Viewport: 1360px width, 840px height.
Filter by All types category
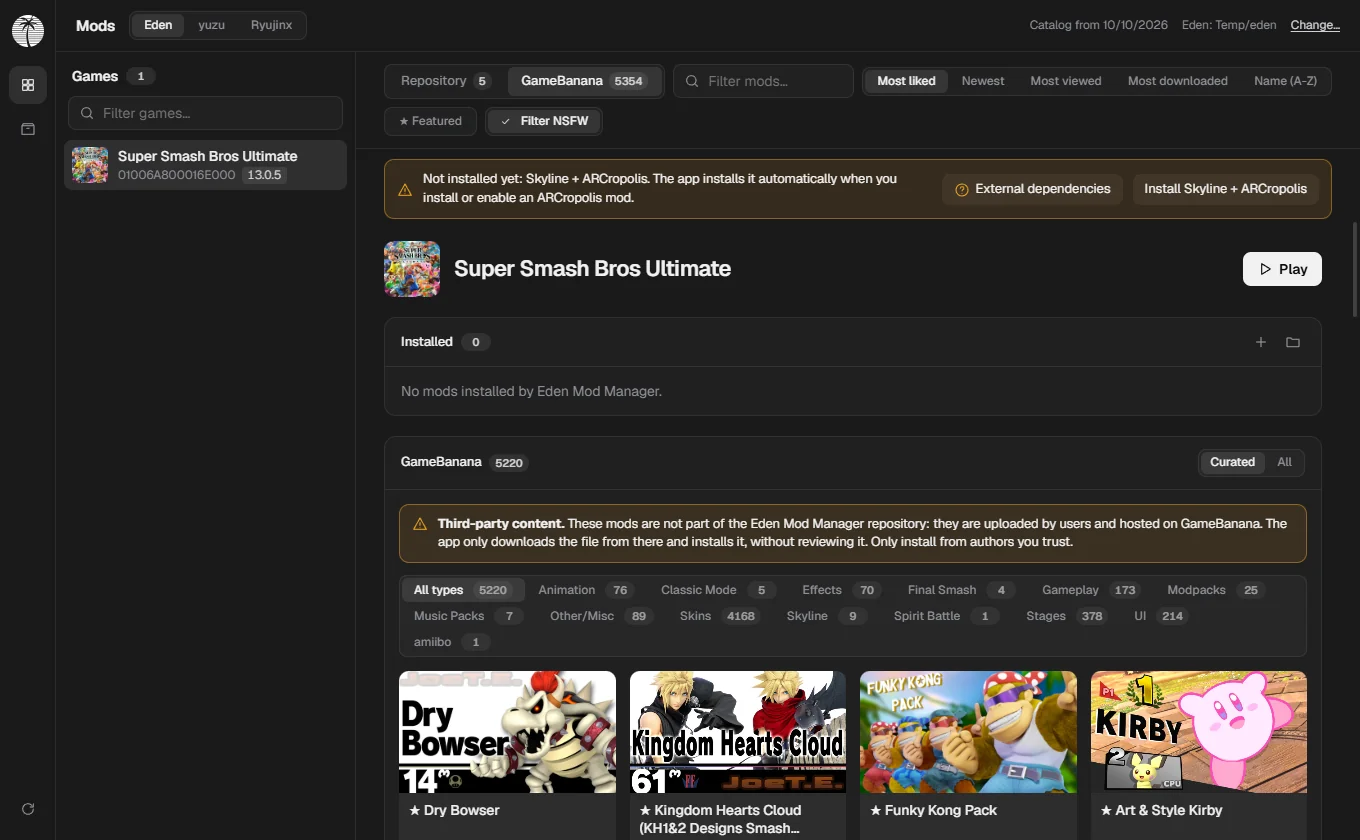[x=462, y=590]
